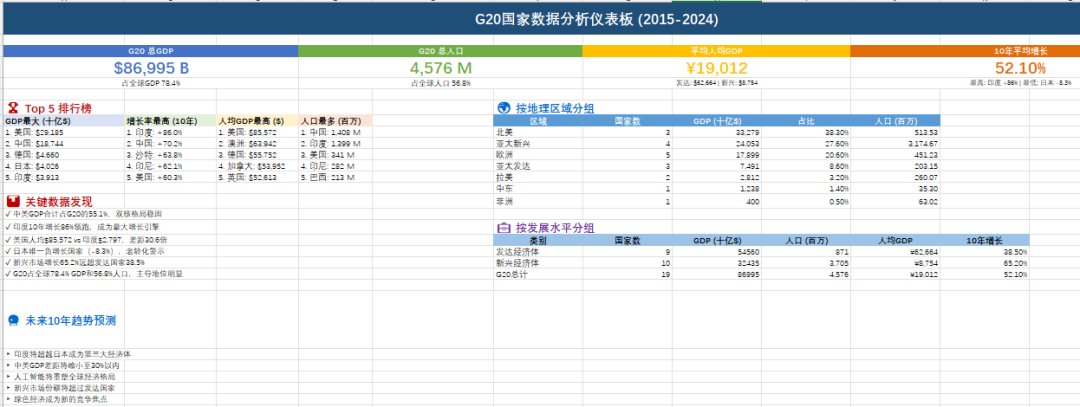Click the population cell 3,174.67

point(895,143)
